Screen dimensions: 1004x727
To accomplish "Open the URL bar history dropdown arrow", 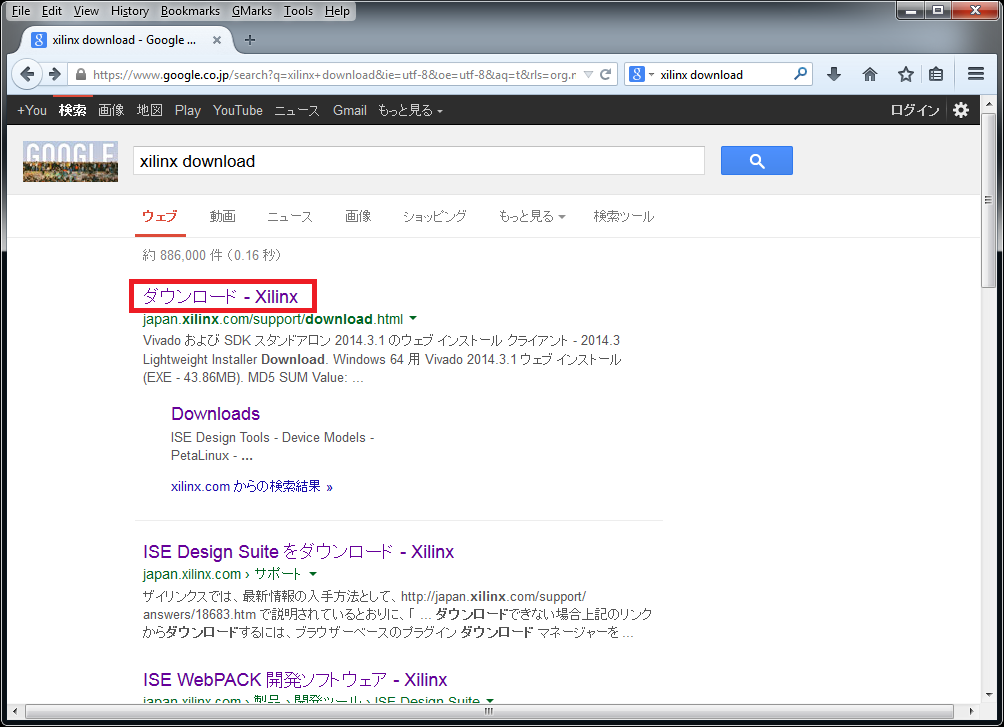I will (588, 75).
